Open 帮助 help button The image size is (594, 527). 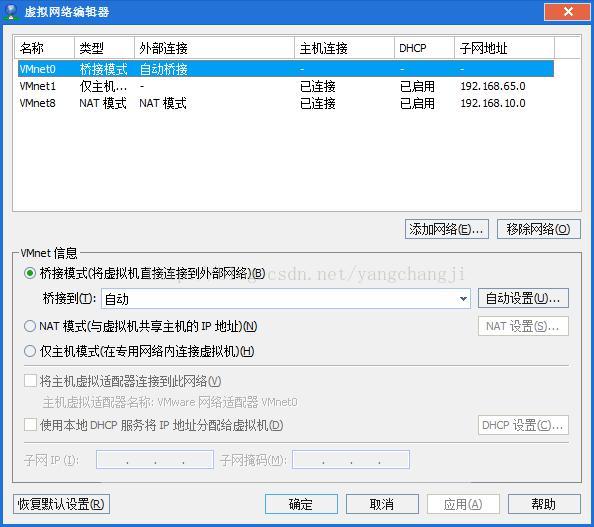pos(544,504)
